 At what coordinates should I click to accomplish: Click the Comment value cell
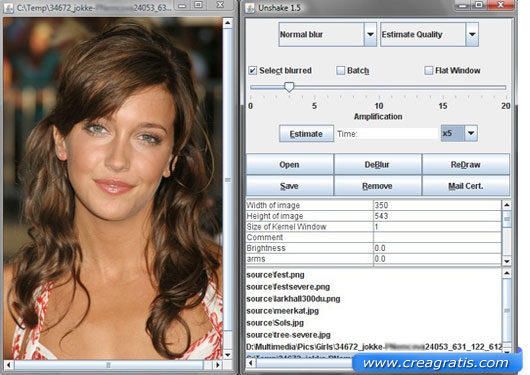click(437, 237)
